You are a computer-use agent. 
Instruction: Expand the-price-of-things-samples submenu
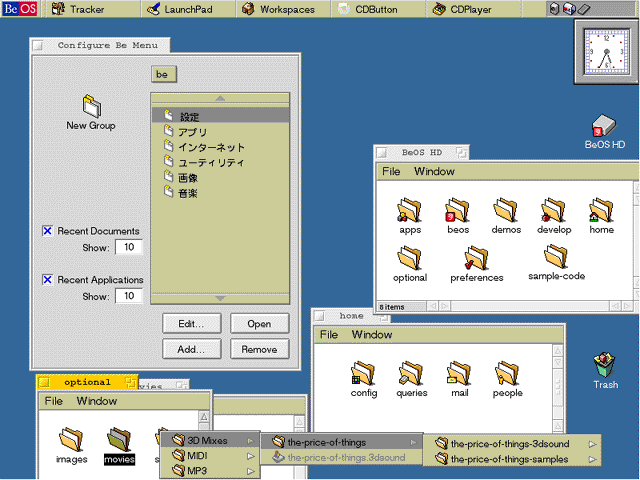[x=512, y=459]
